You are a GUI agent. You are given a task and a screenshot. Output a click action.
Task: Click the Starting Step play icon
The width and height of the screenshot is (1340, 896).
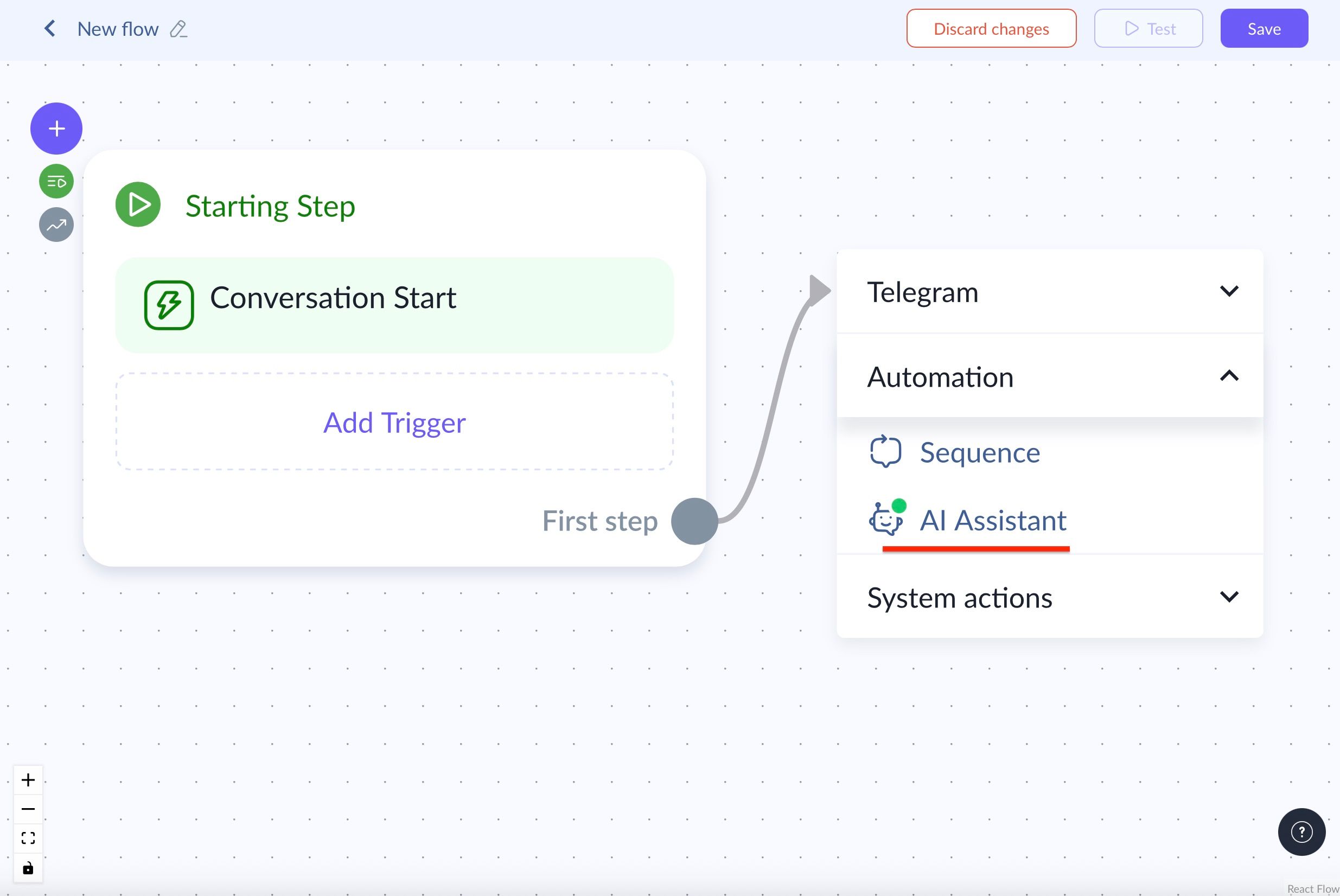point(138,204)
